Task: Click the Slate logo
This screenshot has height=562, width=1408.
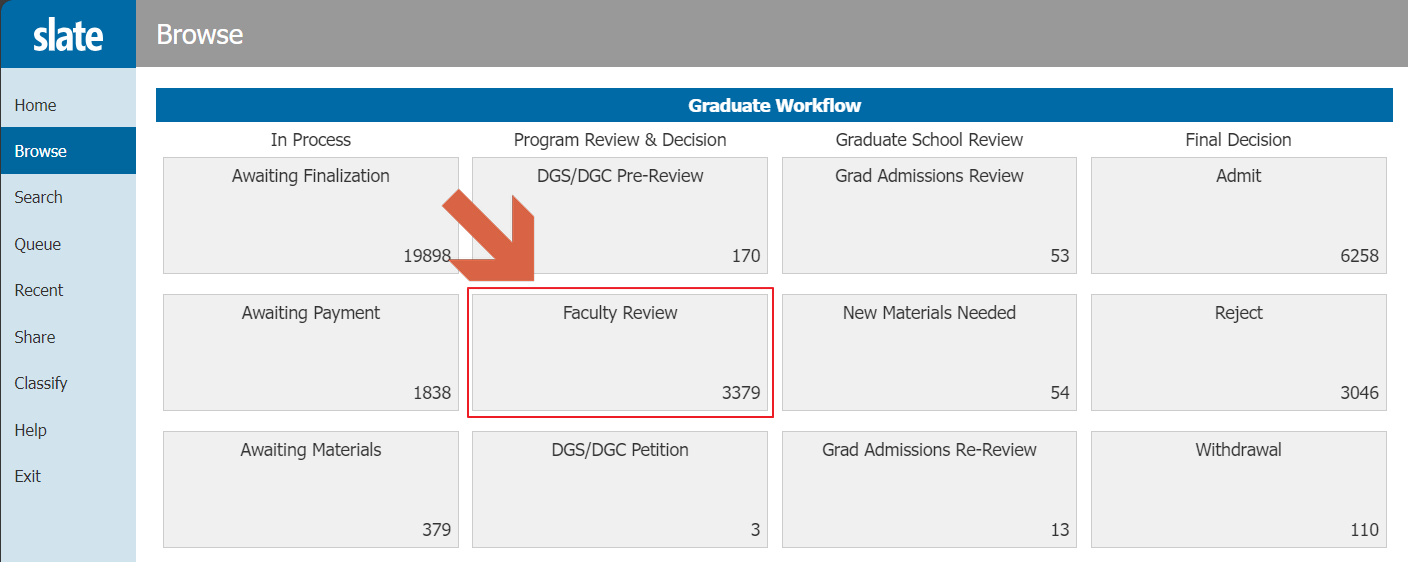Action: pos(68,35)
